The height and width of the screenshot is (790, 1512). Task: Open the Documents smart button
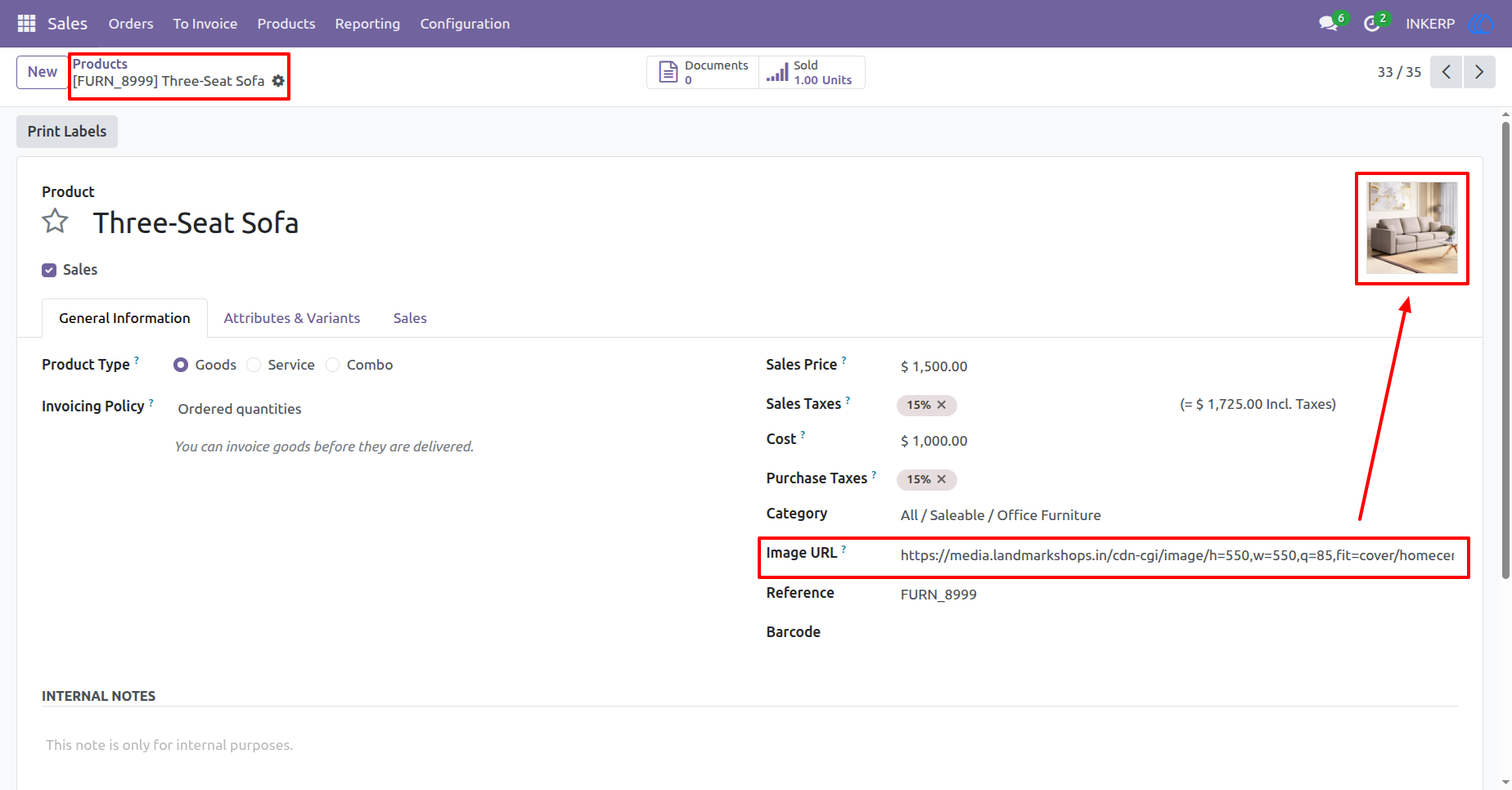coord(703,72)
